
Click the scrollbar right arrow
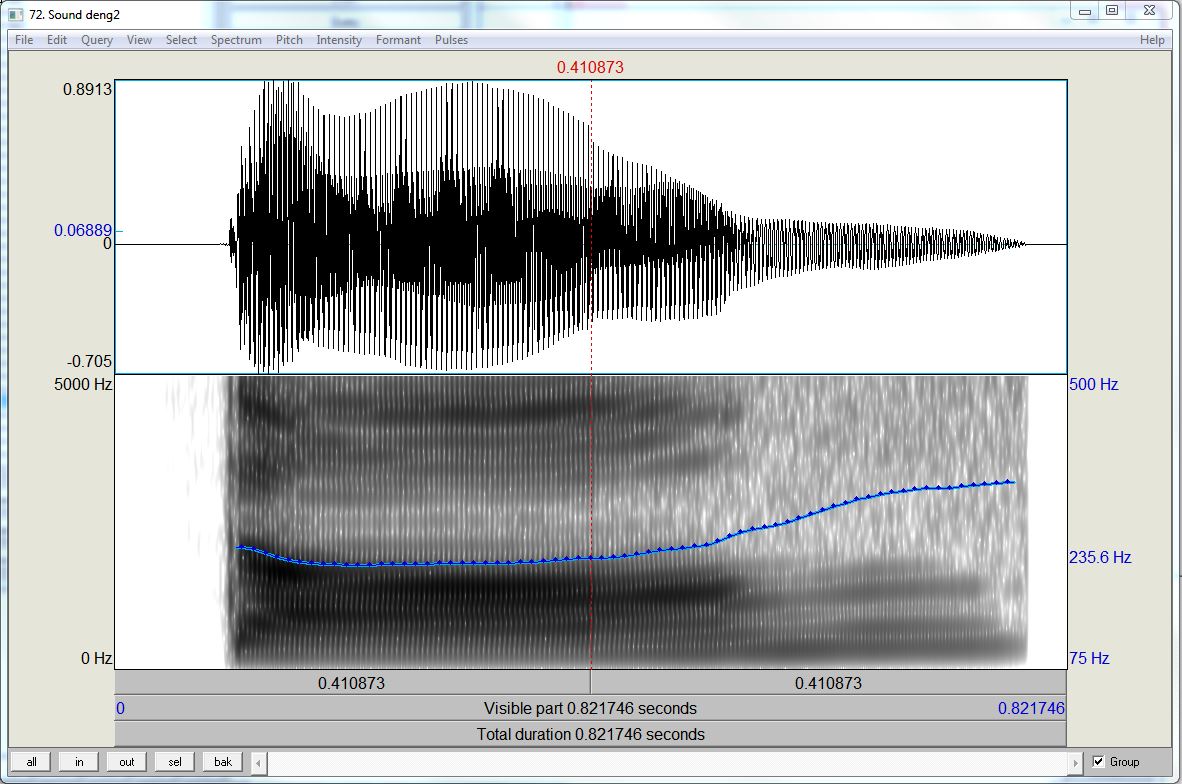click(1076, 763)
